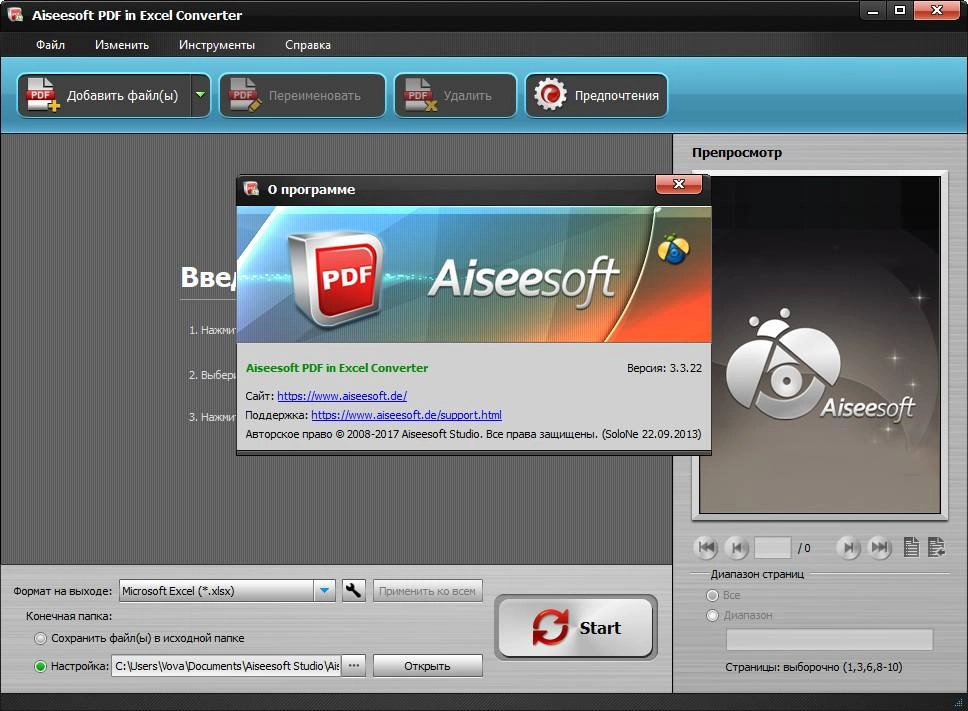Viewport: 968px width, 711px height.
Task: Select Сохранить файл(ы) в исходной папке radio
Action: tap(41, 638)
